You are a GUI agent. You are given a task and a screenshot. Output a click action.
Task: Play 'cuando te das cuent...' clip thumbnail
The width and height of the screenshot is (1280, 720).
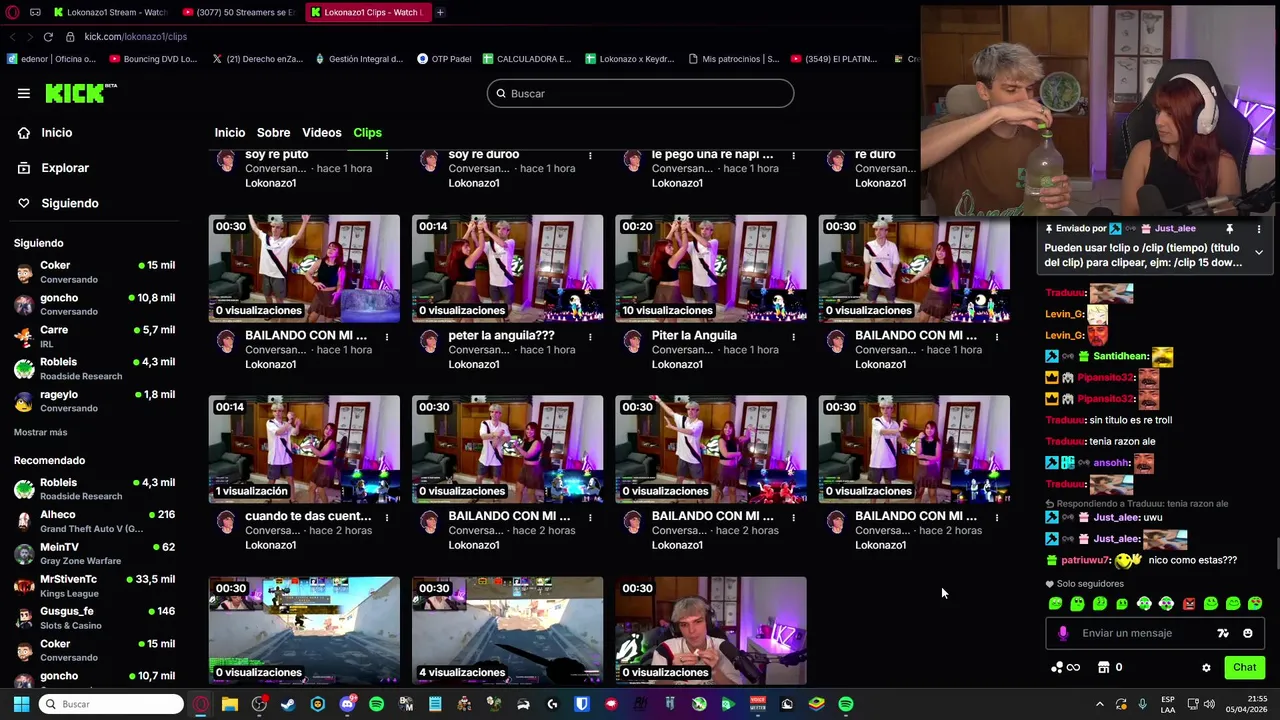304,449
